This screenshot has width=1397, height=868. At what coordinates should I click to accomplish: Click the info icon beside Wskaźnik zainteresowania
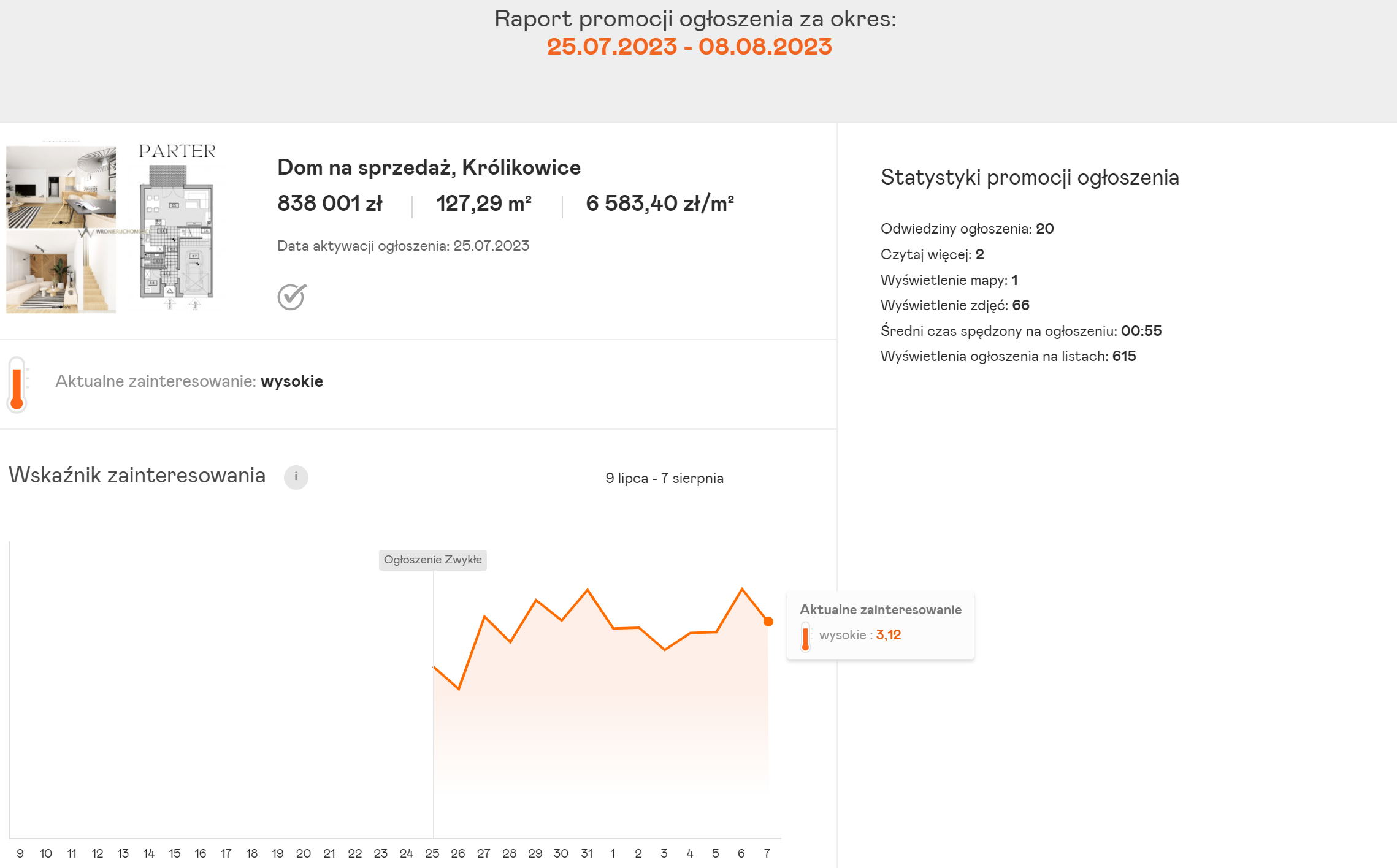[x=296, y=477]
